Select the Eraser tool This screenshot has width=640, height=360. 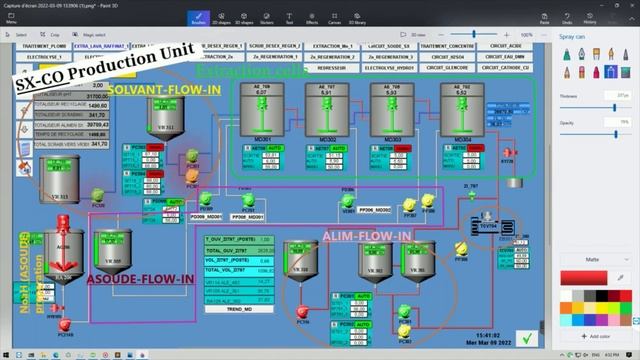pos(582,72)
